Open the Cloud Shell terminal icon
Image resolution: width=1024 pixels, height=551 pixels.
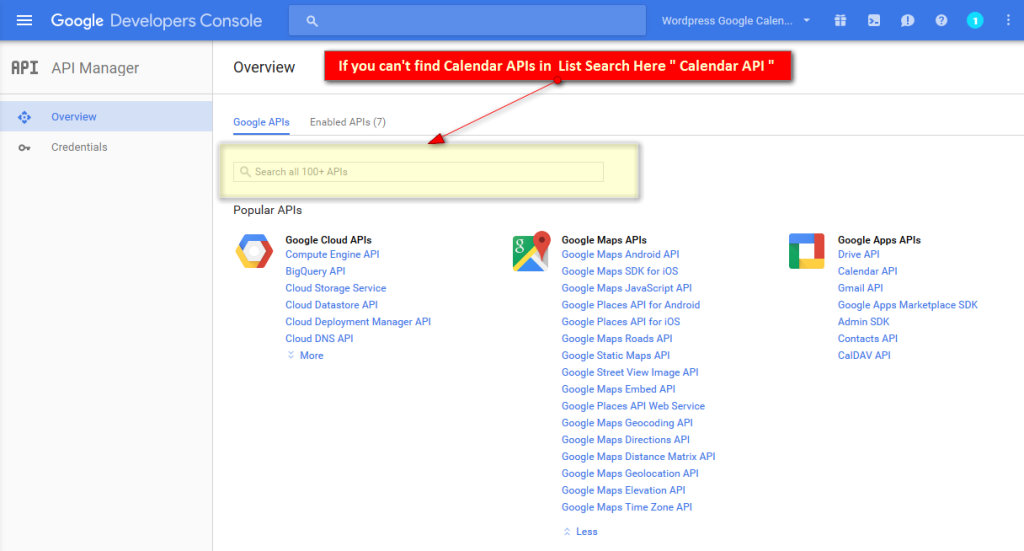[874, 20]
